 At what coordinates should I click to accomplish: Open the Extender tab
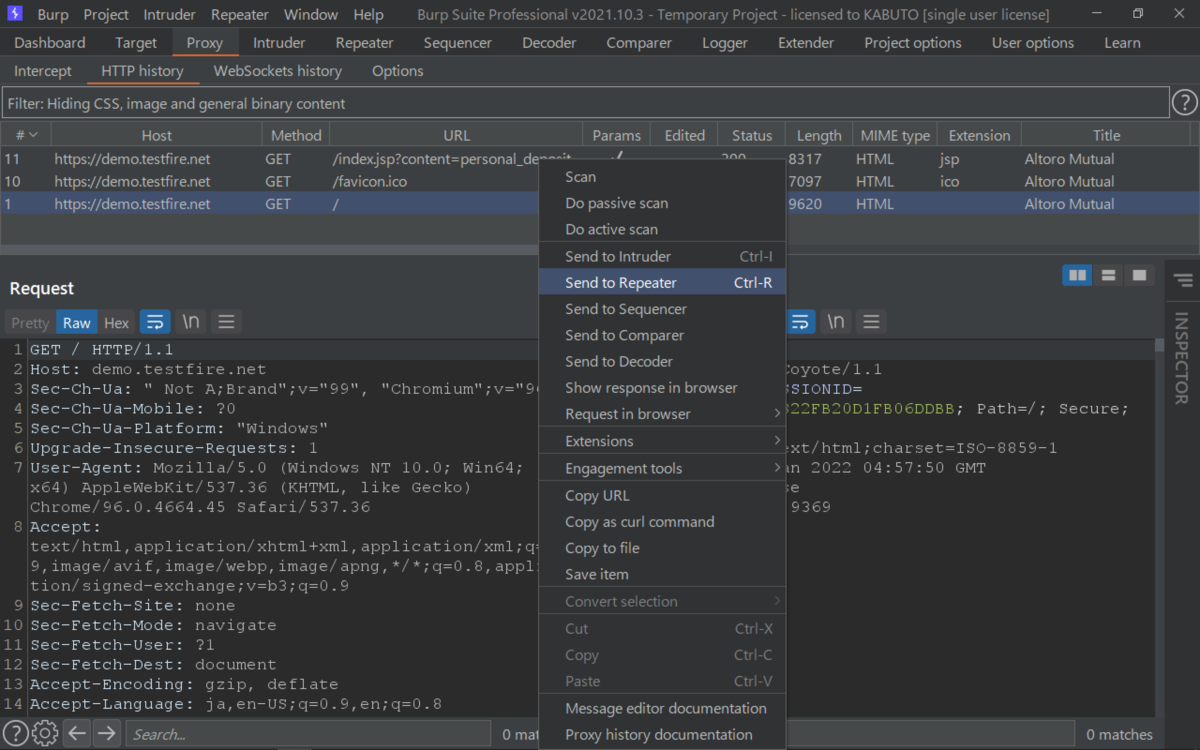tap(806, 43)
